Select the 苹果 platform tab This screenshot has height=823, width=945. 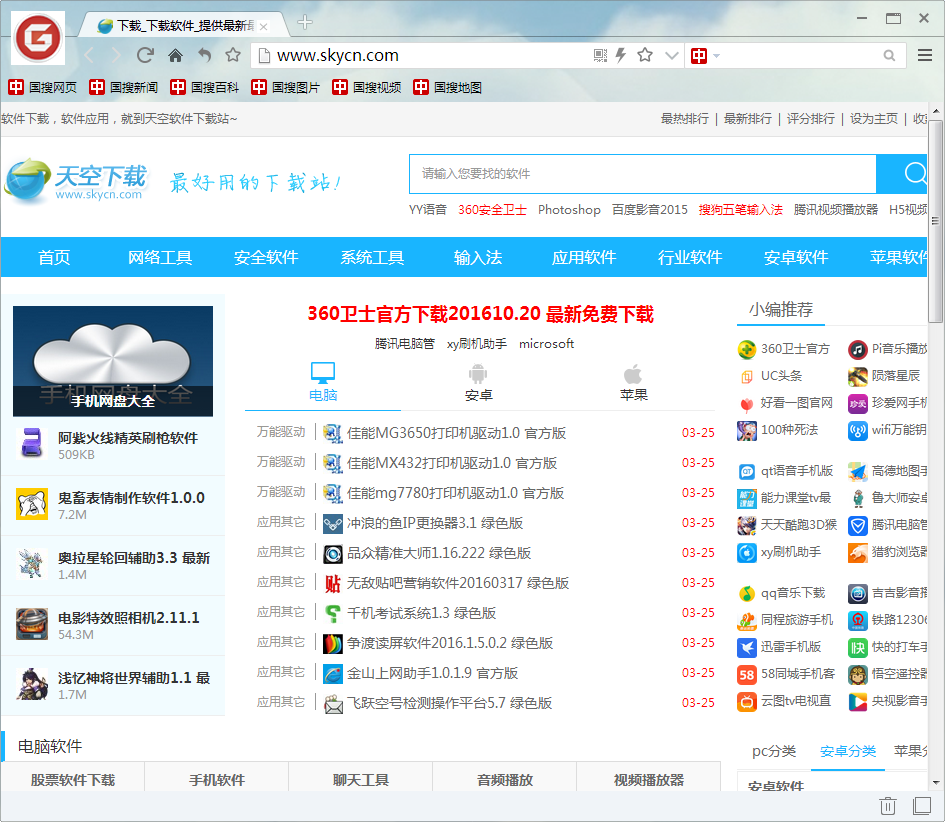coord(633,382)
